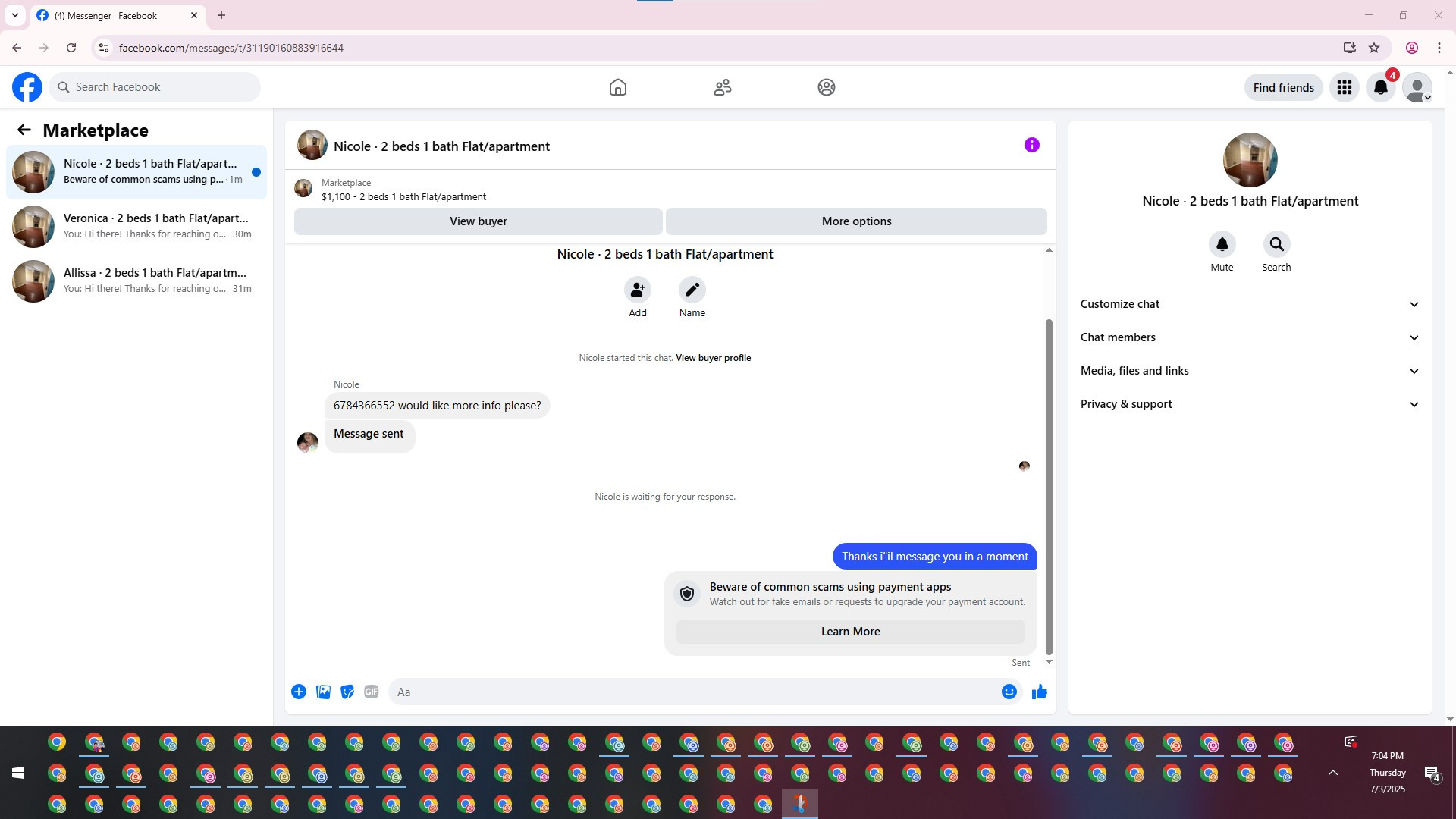Open Allissa's conversation in the list
1456x819 pixels.
(136, 281)
